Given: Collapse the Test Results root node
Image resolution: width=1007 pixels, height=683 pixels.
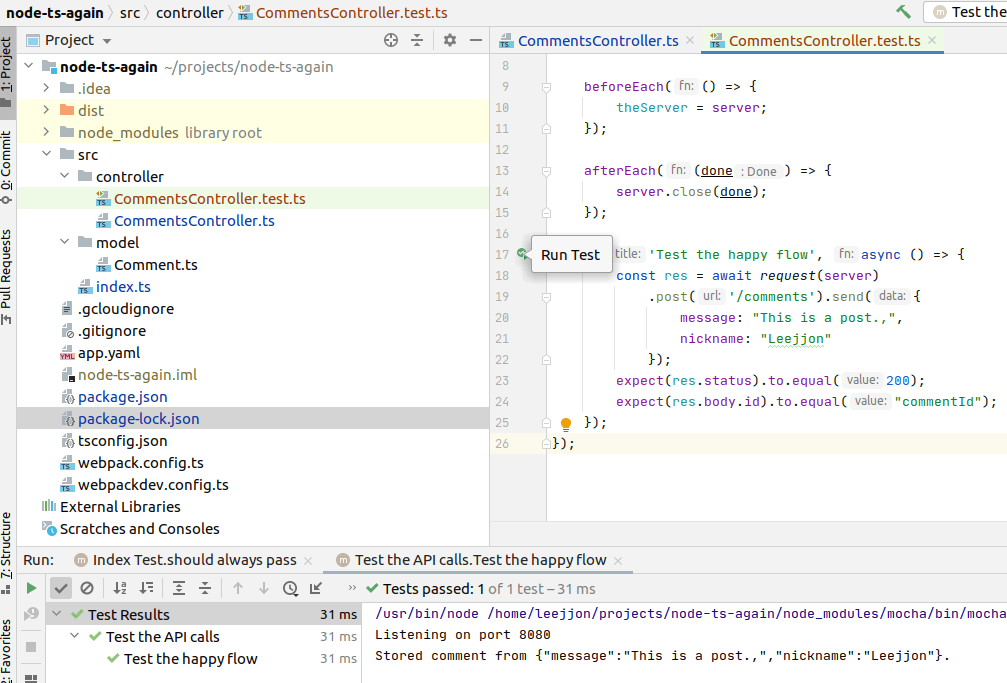Looking at the screenshot, I should tap(57, 614).
